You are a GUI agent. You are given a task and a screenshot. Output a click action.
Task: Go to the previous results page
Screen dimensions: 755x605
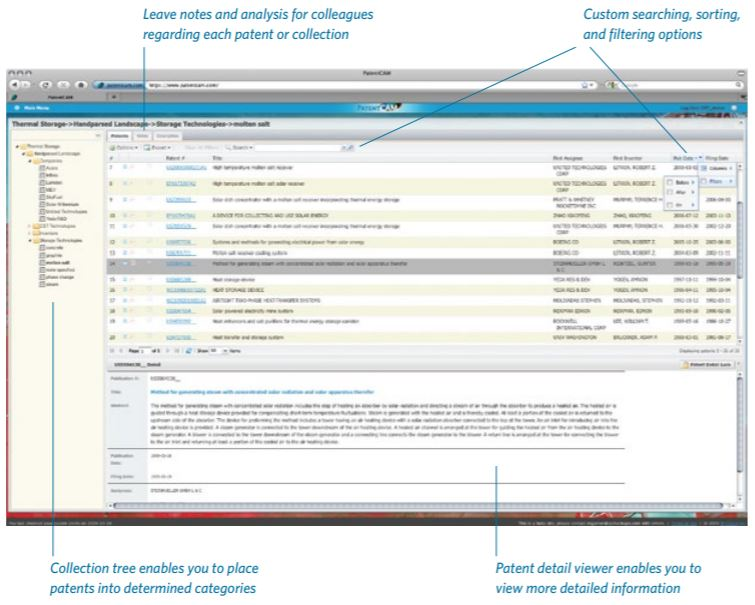click(x=121, y=351)
